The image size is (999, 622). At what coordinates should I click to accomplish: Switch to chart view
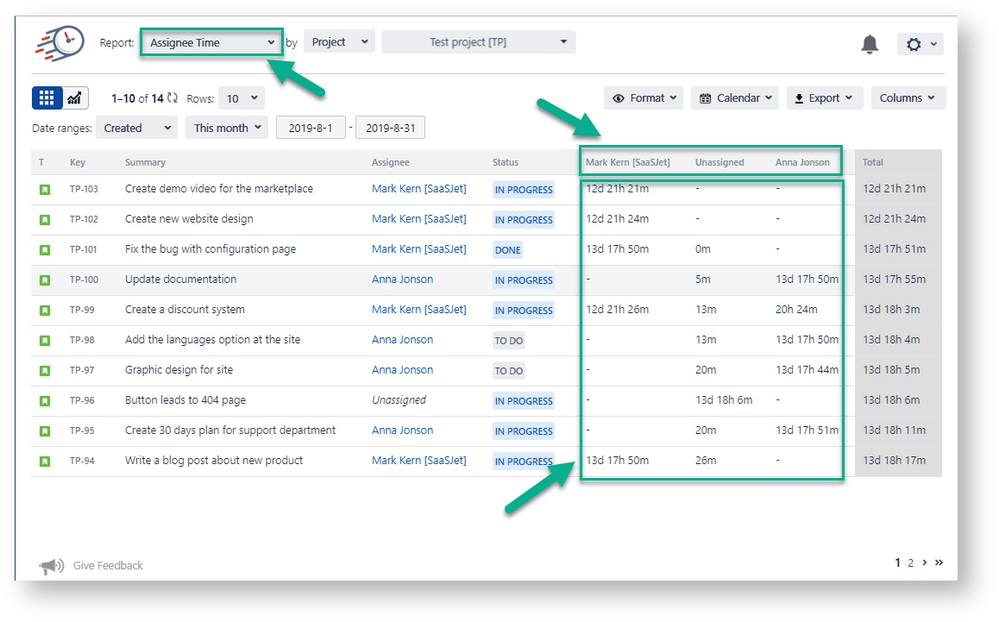click(75, 98)
